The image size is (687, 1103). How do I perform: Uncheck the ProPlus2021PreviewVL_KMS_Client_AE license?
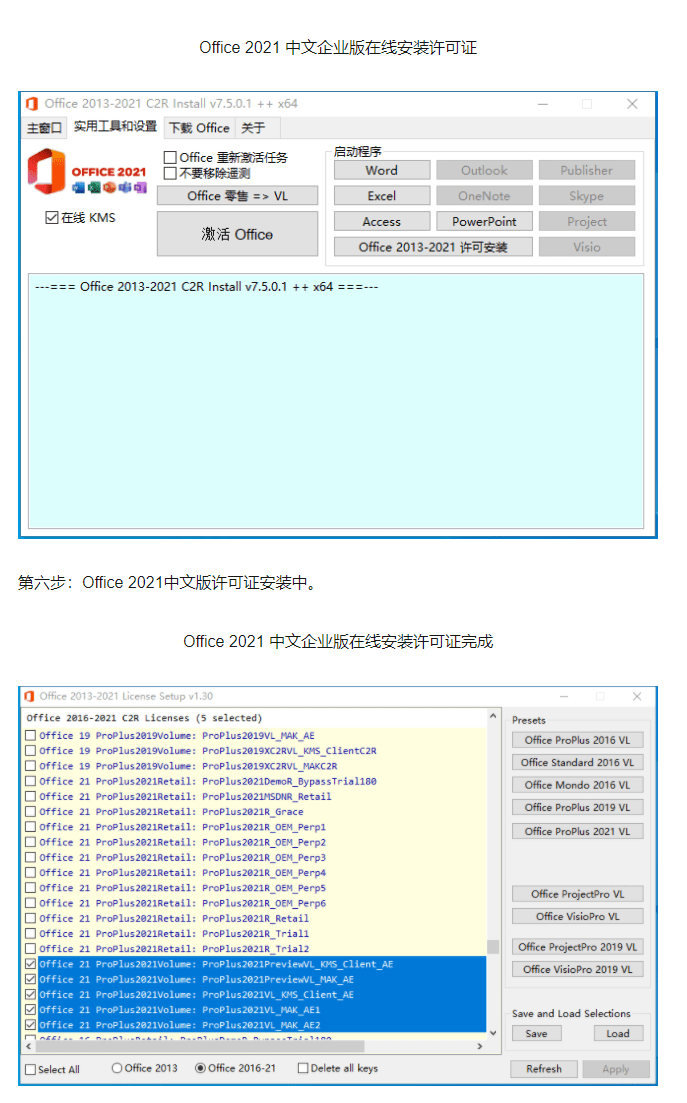30,964
